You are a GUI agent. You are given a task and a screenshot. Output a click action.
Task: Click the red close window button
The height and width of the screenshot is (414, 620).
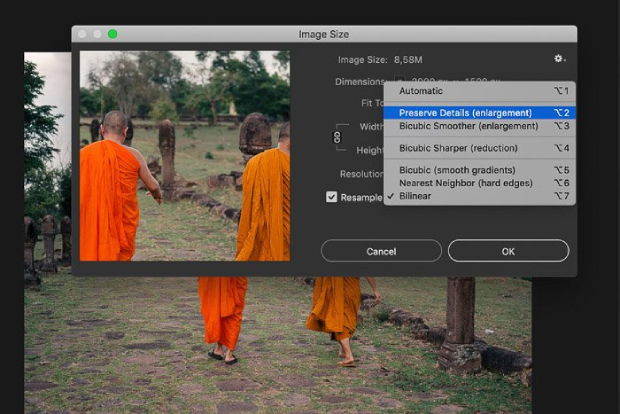point(82,34)
